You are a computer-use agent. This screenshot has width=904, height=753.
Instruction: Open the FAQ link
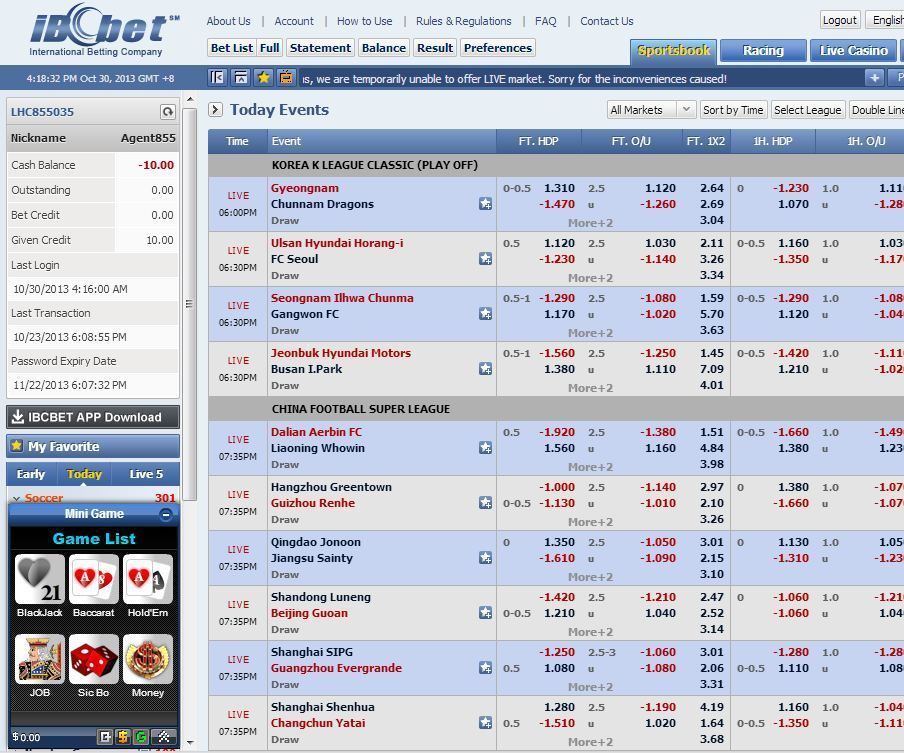(545, 21)
